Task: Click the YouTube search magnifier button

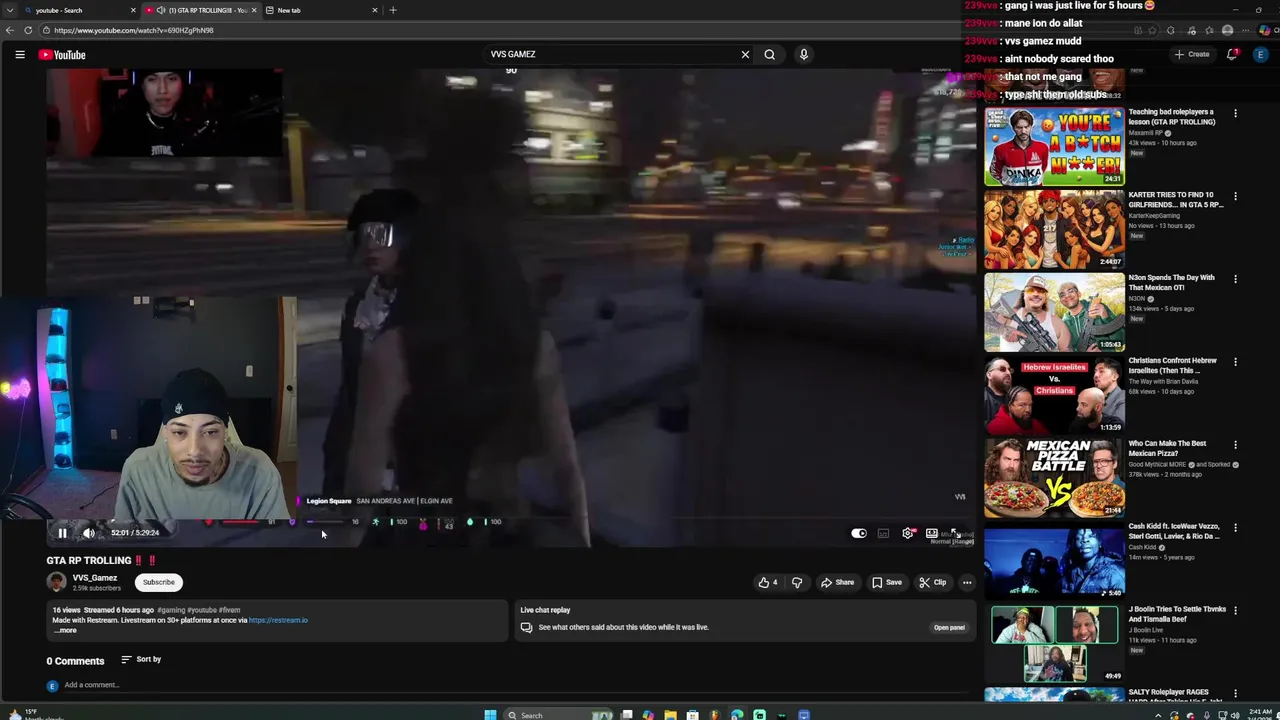Action: [x=769, y=54]
